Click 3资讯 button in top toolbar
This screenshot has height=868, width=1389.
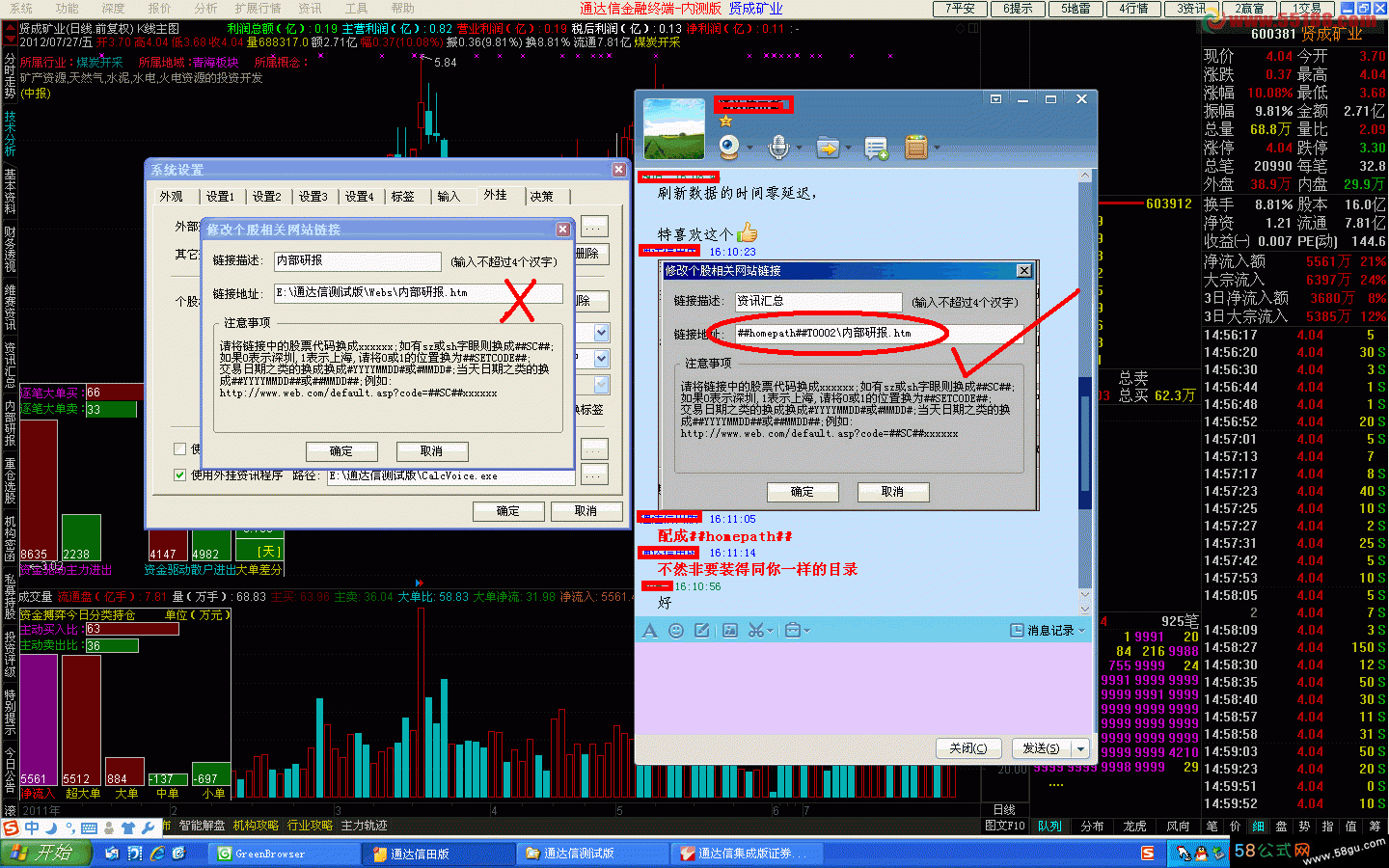point(1191,9)
